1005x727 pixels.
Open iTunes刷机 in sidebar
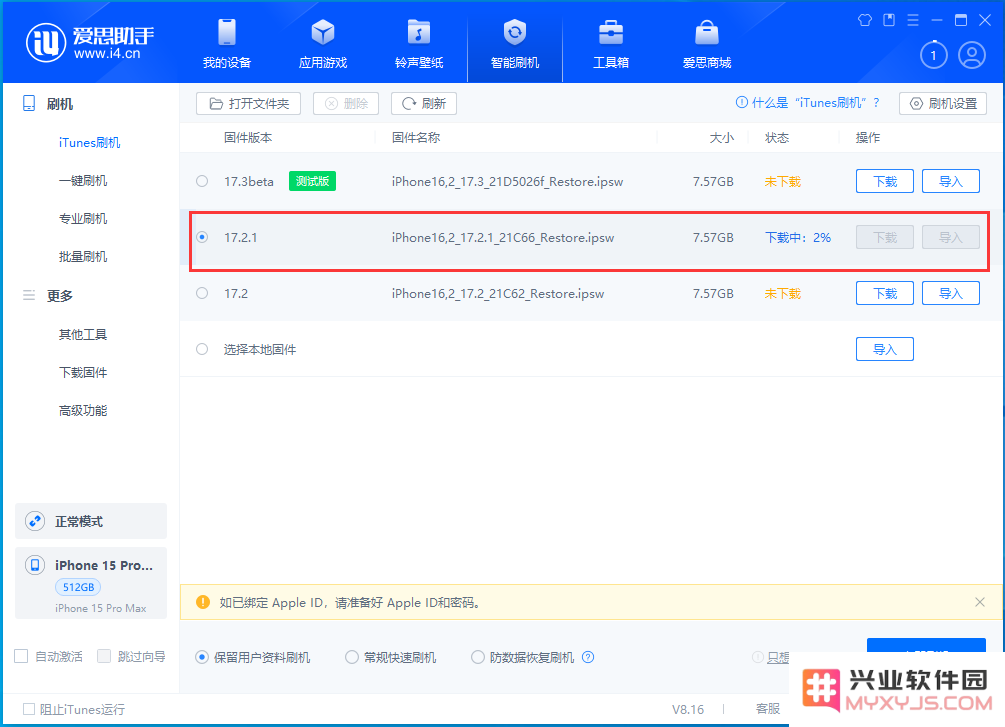coord(89,142)
